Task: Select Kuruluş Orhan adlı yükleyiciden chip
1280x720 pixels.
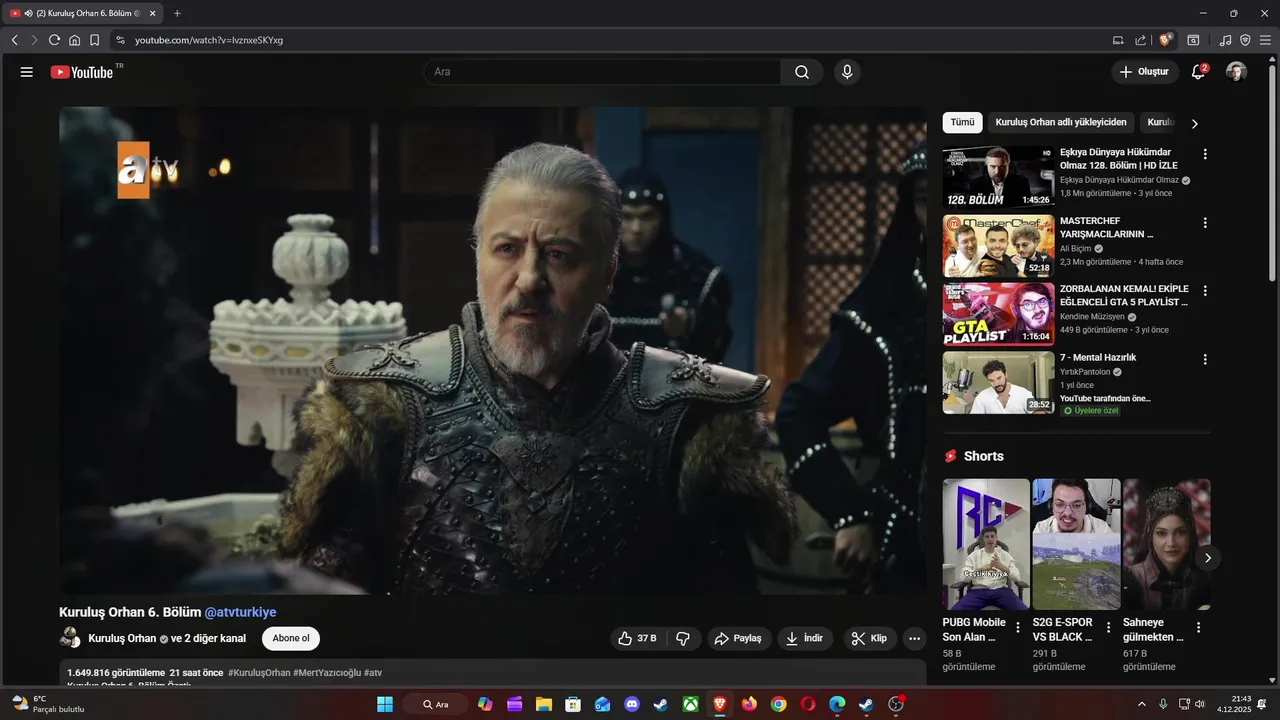Action: coord(1061,122)
